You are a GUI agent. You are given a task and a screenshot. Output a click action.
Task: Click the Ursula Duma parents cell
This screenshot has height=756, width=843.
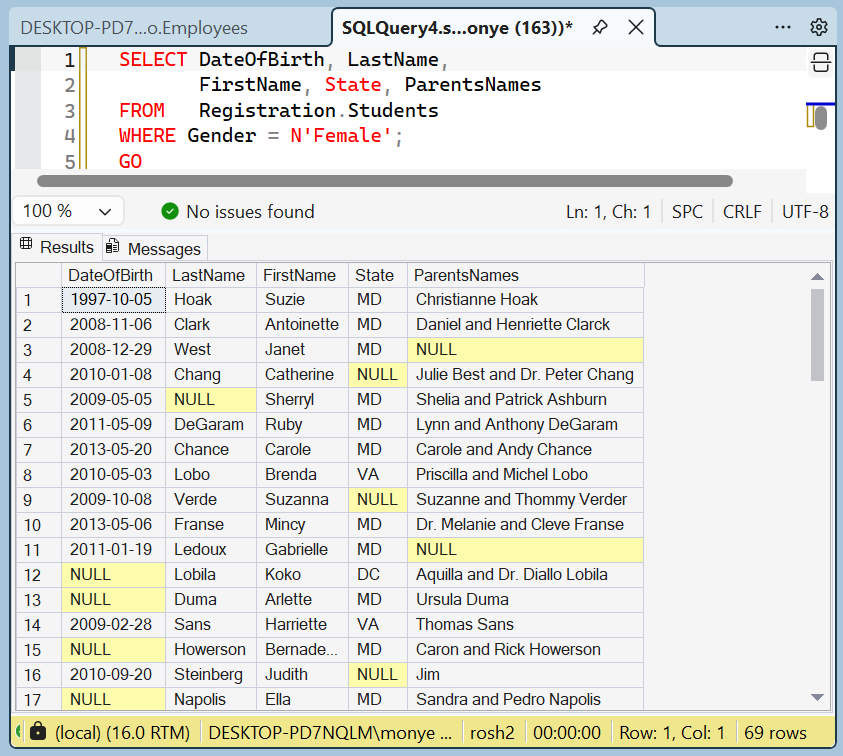pyautogui.click(x=525, y=600)
